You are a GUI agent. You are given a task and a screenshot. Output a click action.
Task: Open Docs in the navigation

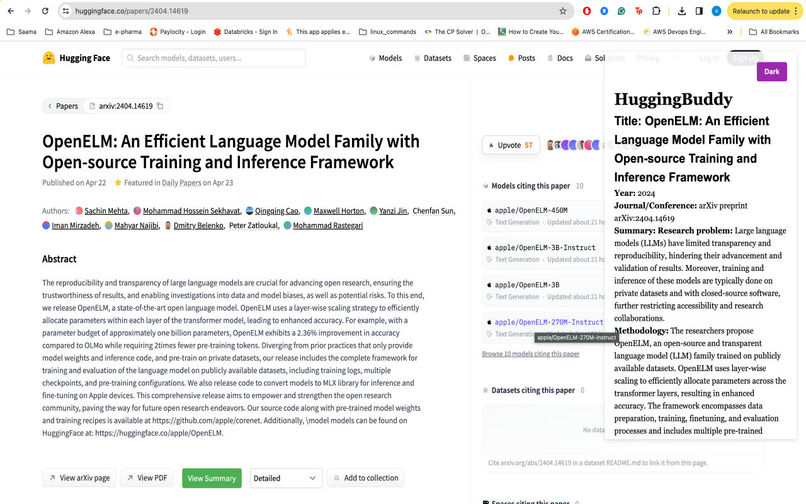tap(560, 58)
